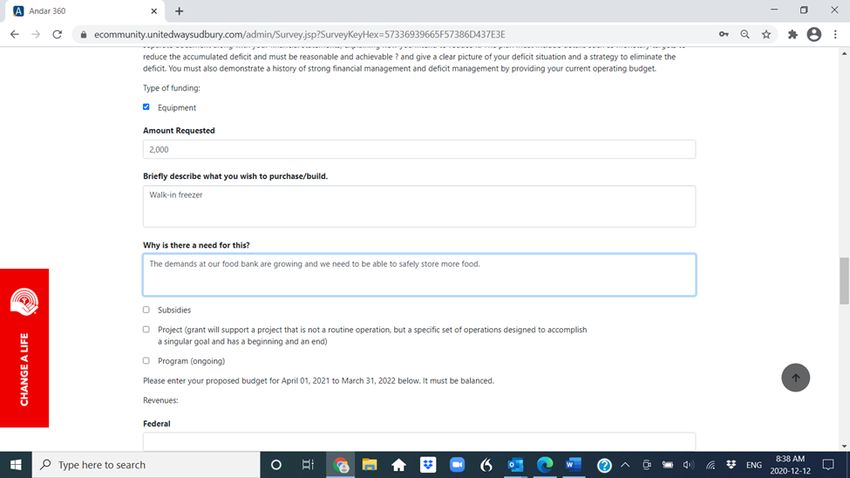Bookmark this page with the star
The image size is (850, 478).
tap(766, 34)
